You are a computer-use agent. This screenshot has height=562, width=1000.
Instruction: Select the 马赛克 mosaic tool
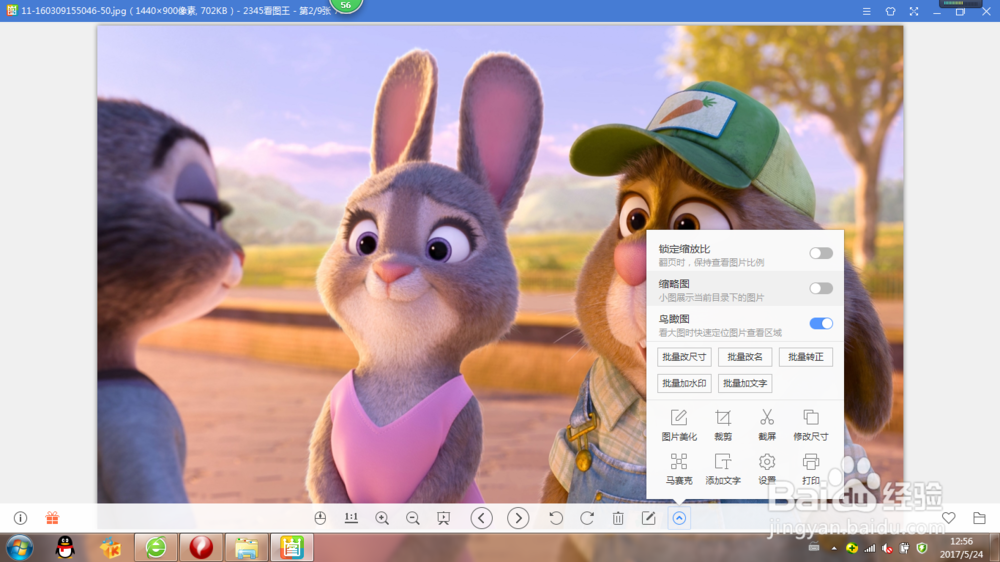coord(679,470)
